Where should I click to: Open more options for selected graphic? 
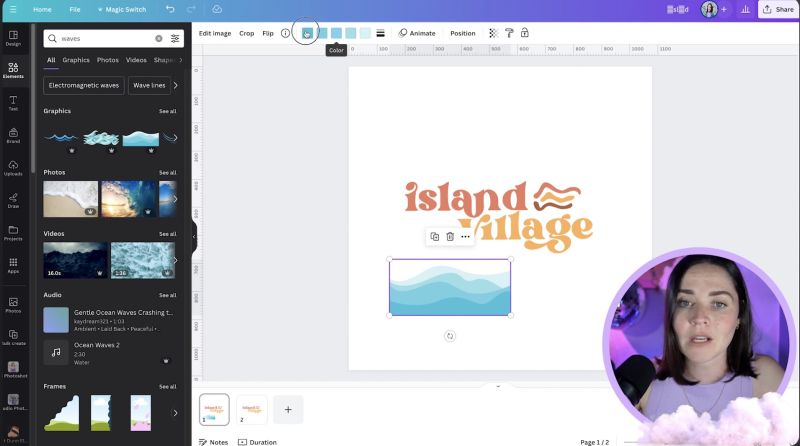465,236
